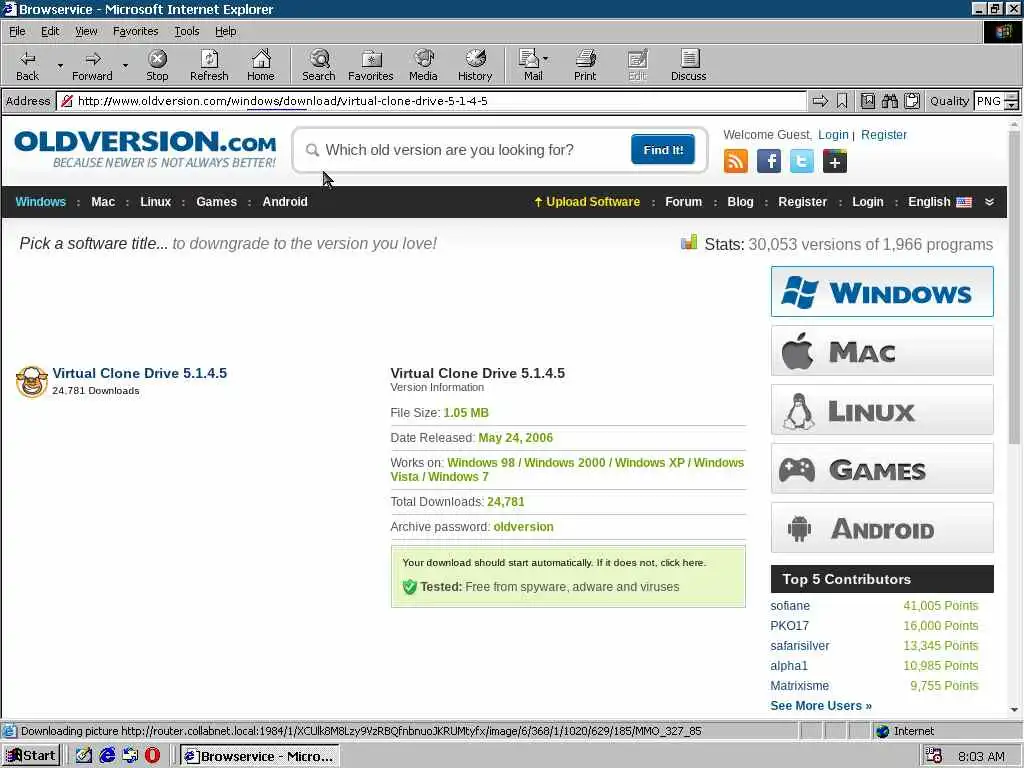Click the Forward toolbar button

coord(92,65)
